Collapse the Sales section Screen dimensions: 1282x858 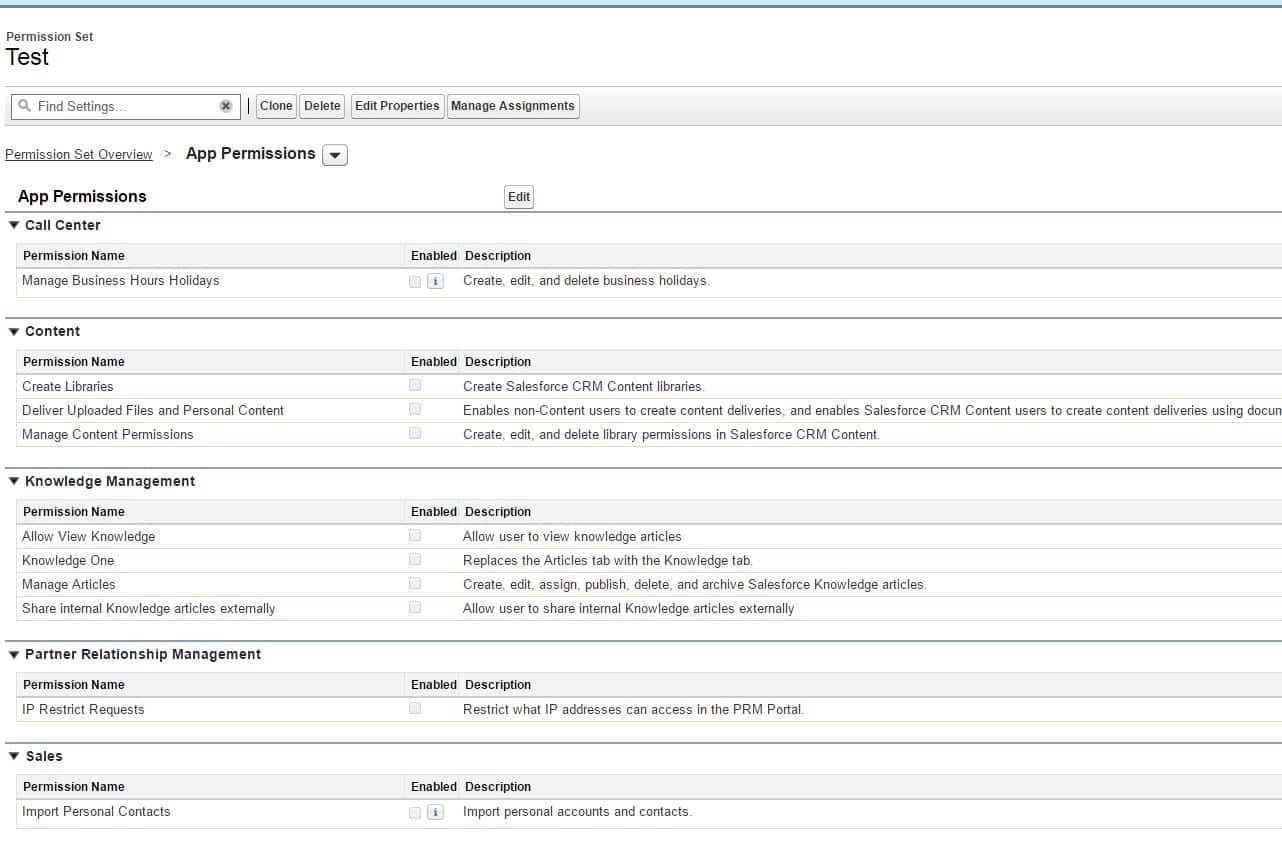[x=13, y=756]
